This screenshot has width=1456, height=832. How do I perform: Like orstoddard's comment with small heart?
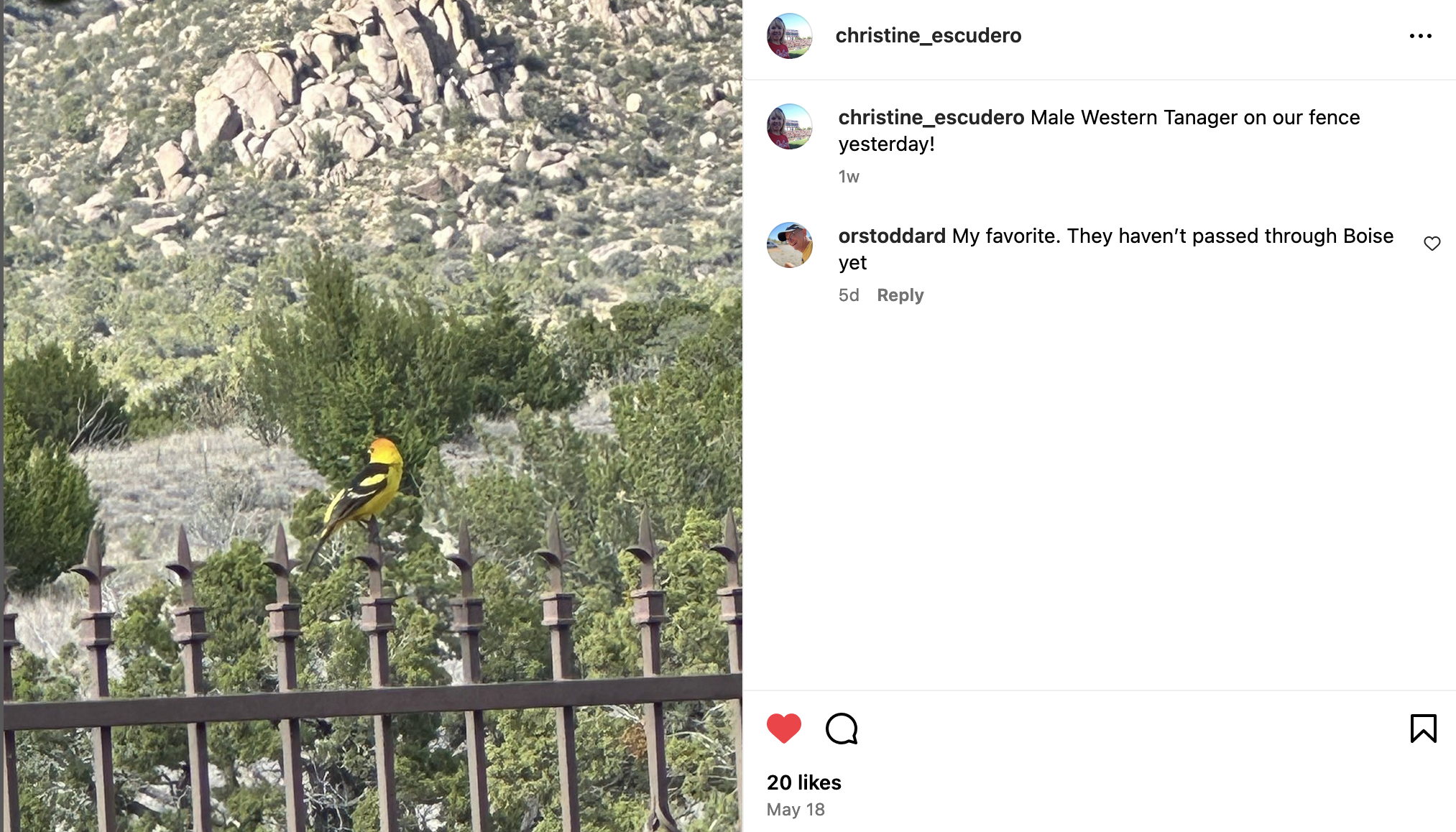pos(1432,244)
